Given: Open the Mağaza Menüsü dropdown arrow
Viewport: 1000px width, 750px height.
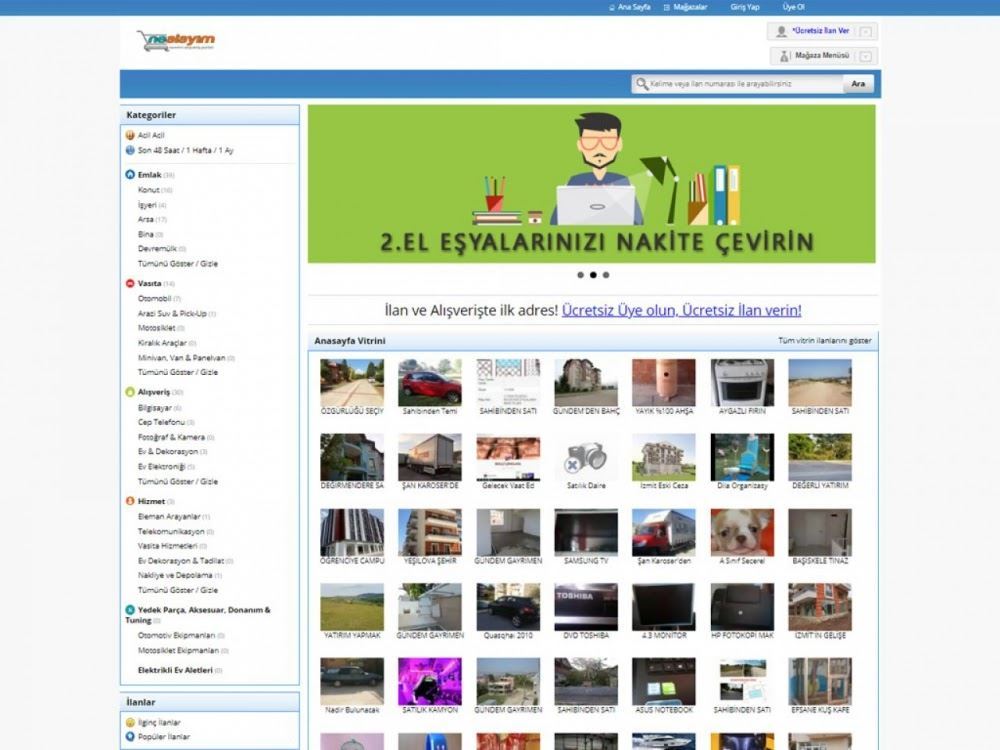Looking at the screenshot, I should click(865, 56).
